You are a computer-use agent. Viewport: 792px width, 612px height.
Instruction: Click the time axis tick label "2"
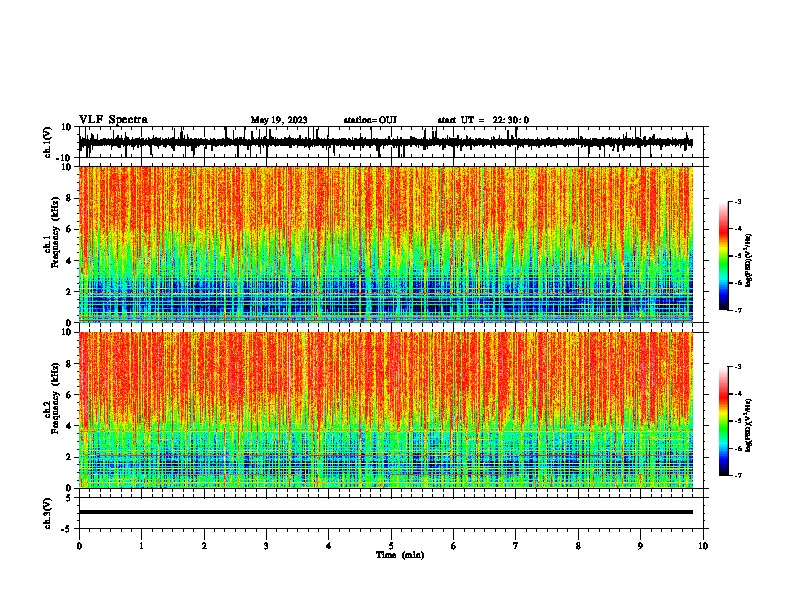[204, 546]
